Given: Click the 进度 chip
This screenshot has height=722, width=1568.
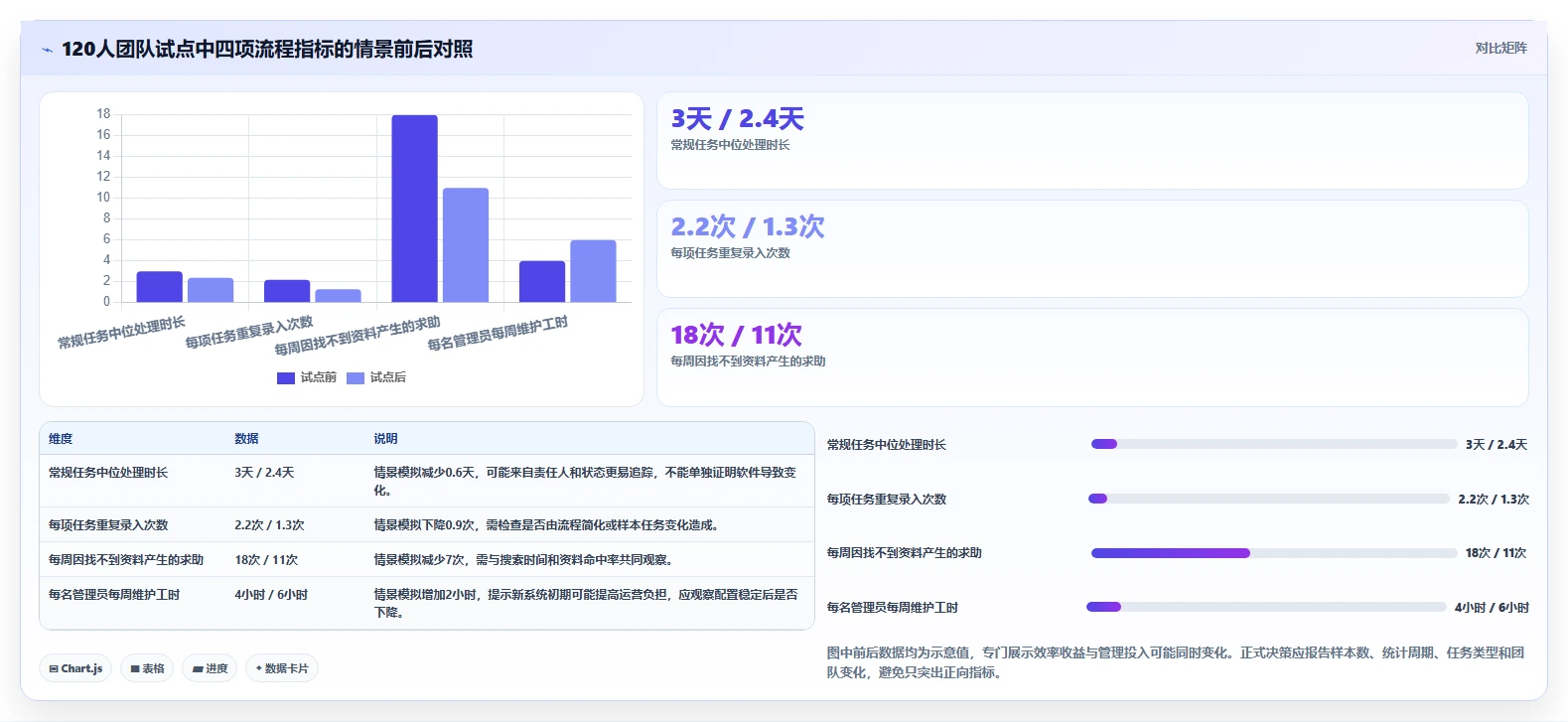Looking at the screenshot, I should (x=211, y=668).
